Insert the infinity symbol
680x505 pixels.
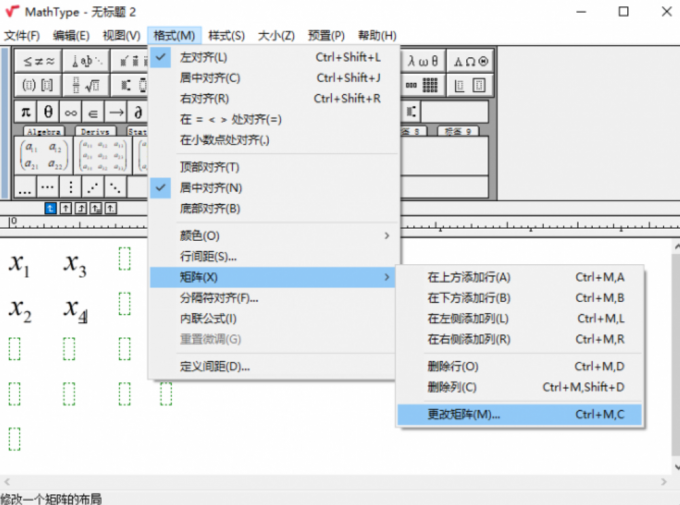click(71, 112)
